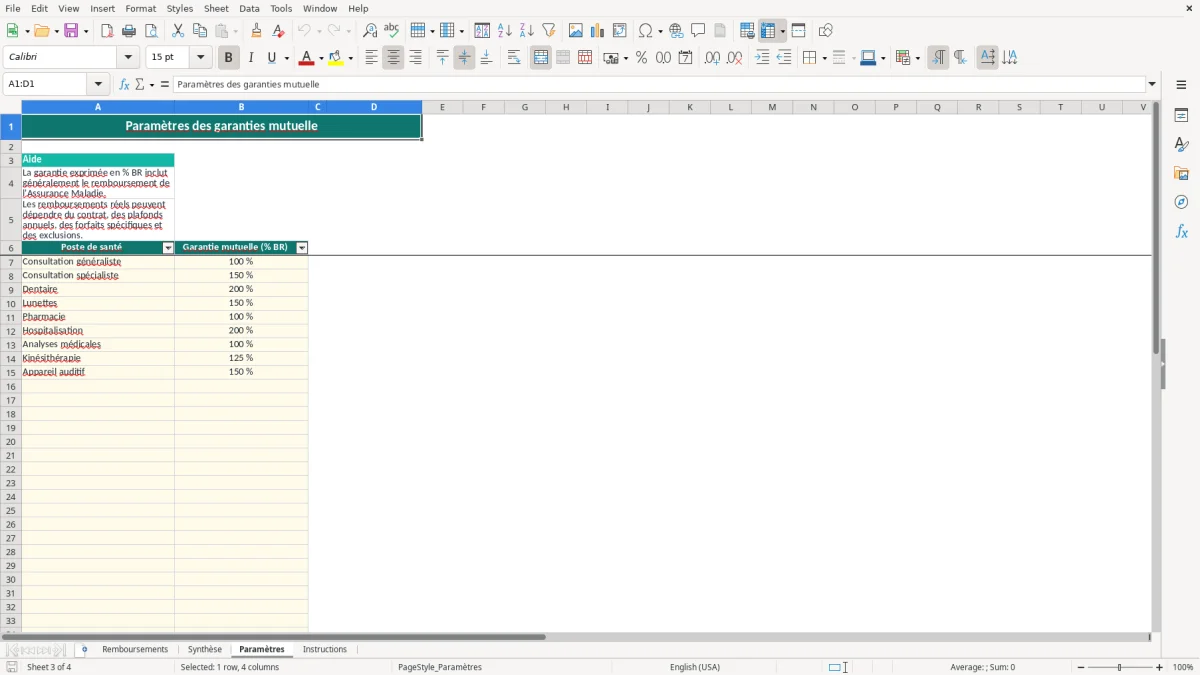Image resolution: width=1200 pixels, height=675 pixels.
Task: Toggle Center Horizontally alignment
Action: pos(393,58)
